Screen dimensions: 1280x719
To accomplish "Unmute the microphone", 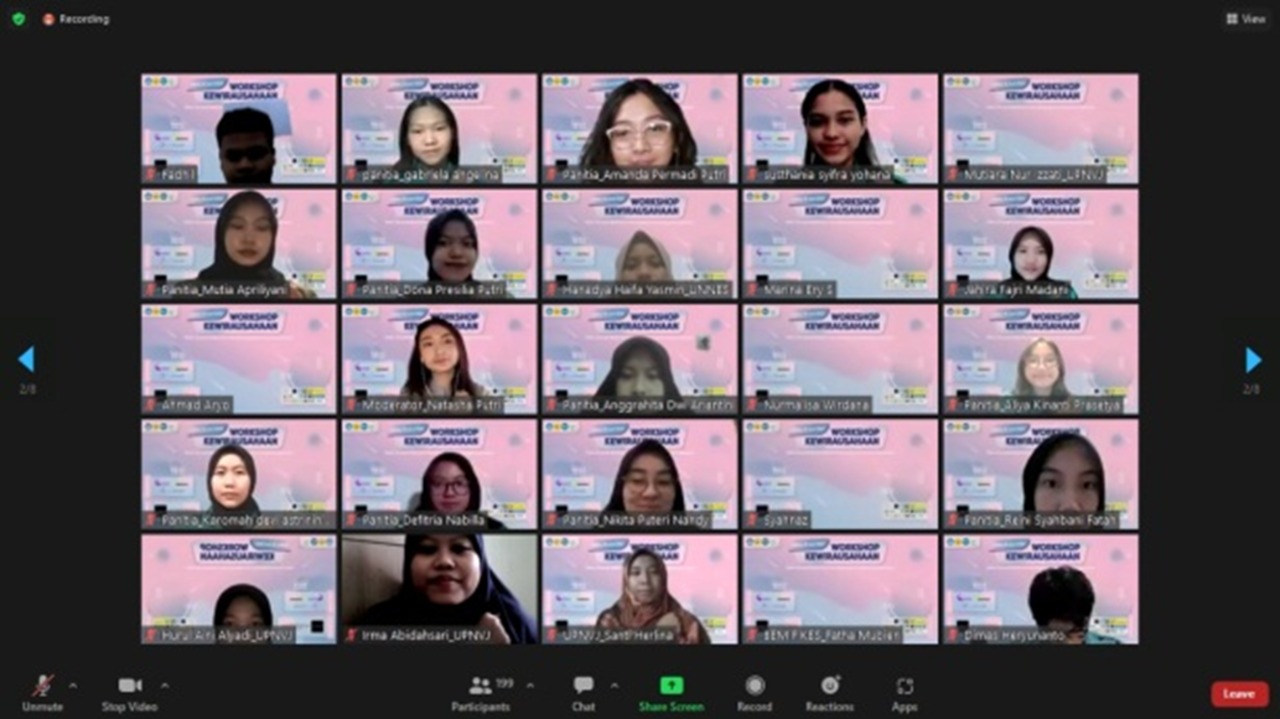I will [x=42, y=691].
